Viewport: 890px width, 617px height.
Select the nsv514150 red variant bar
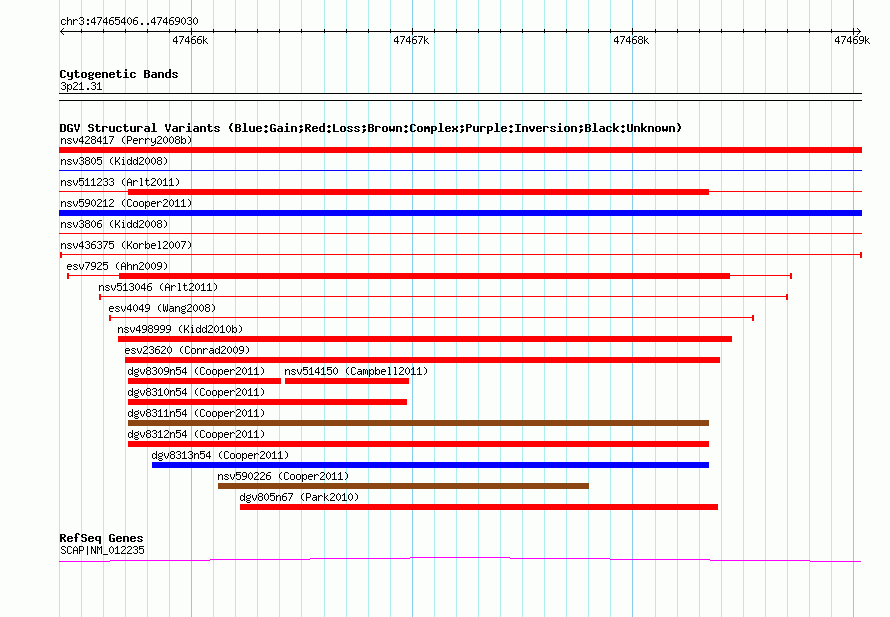click(x=347, y=381)
